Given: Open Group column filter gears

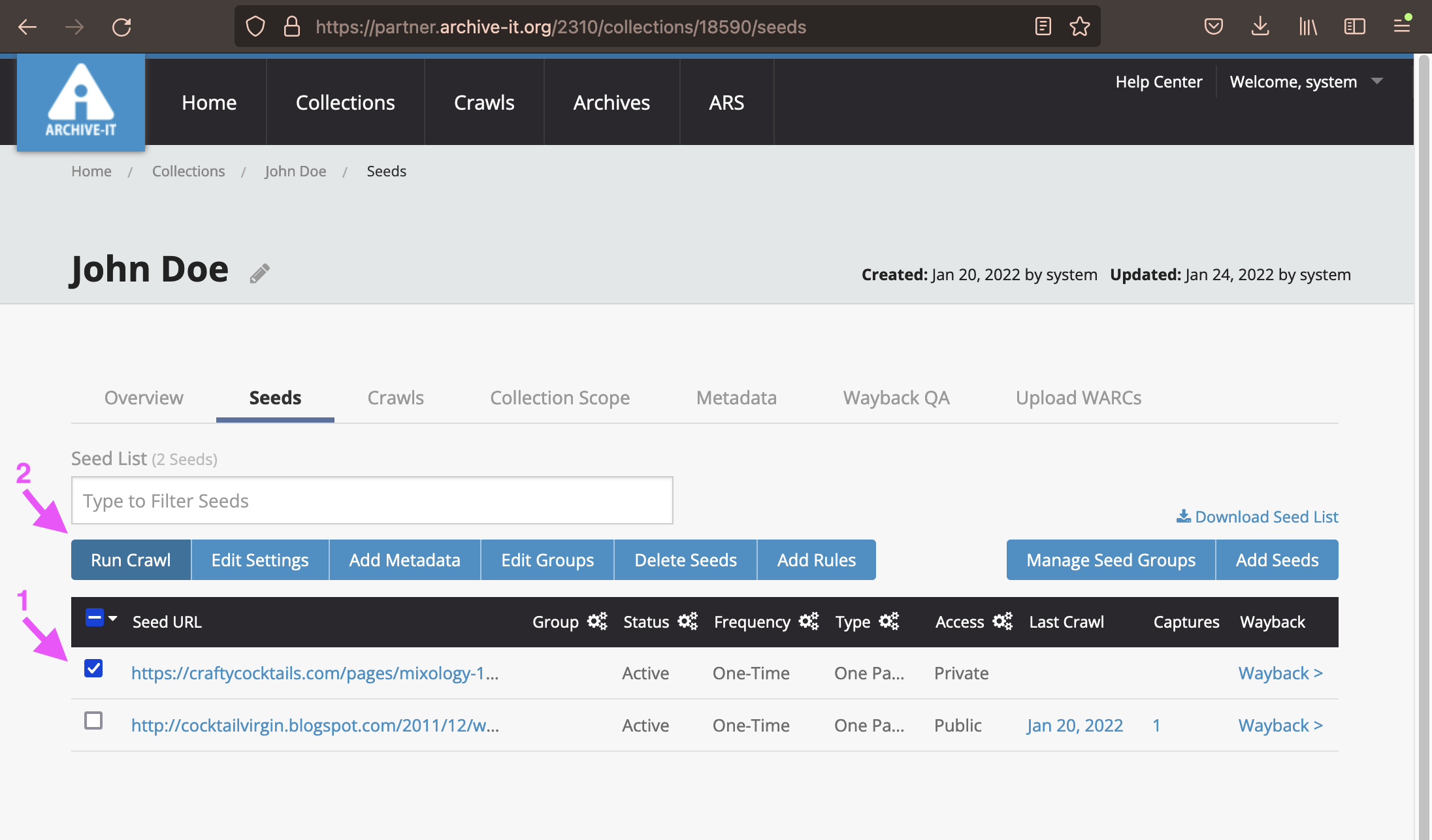Looking at the screenshot, I should pyautogui.click(x=596, y=621).
